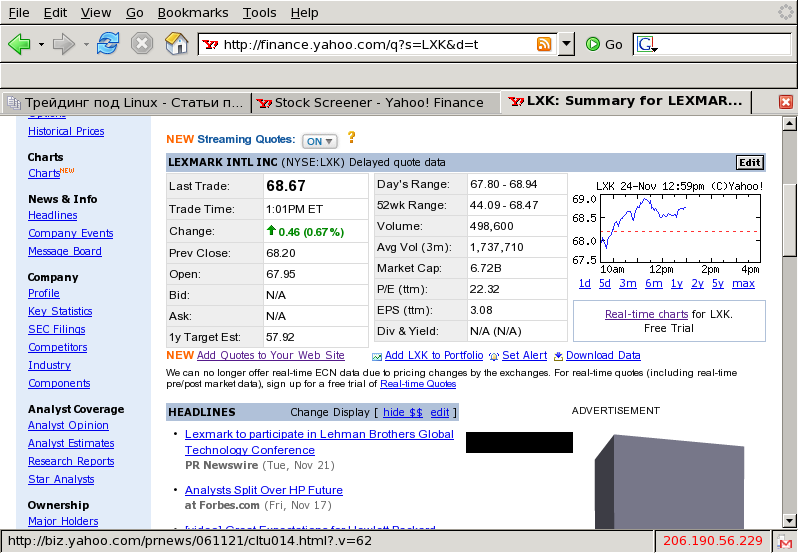Screen dimensions: 798x553
Task: Click the mail icon in status bar
Action: [x=785, y=541]
